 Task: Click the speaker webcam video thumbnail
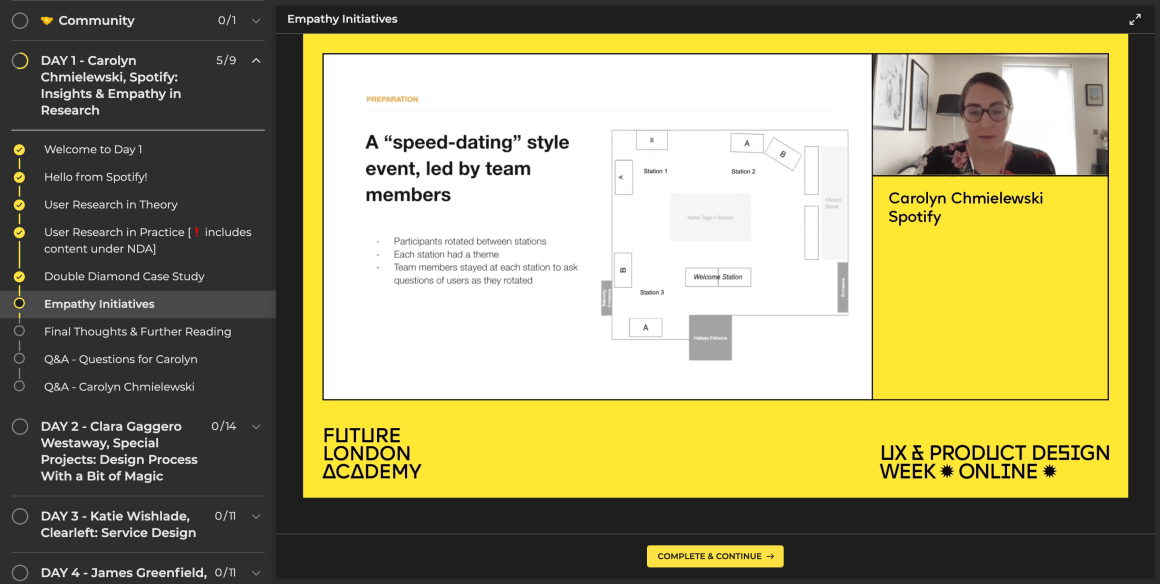(991, 115)
